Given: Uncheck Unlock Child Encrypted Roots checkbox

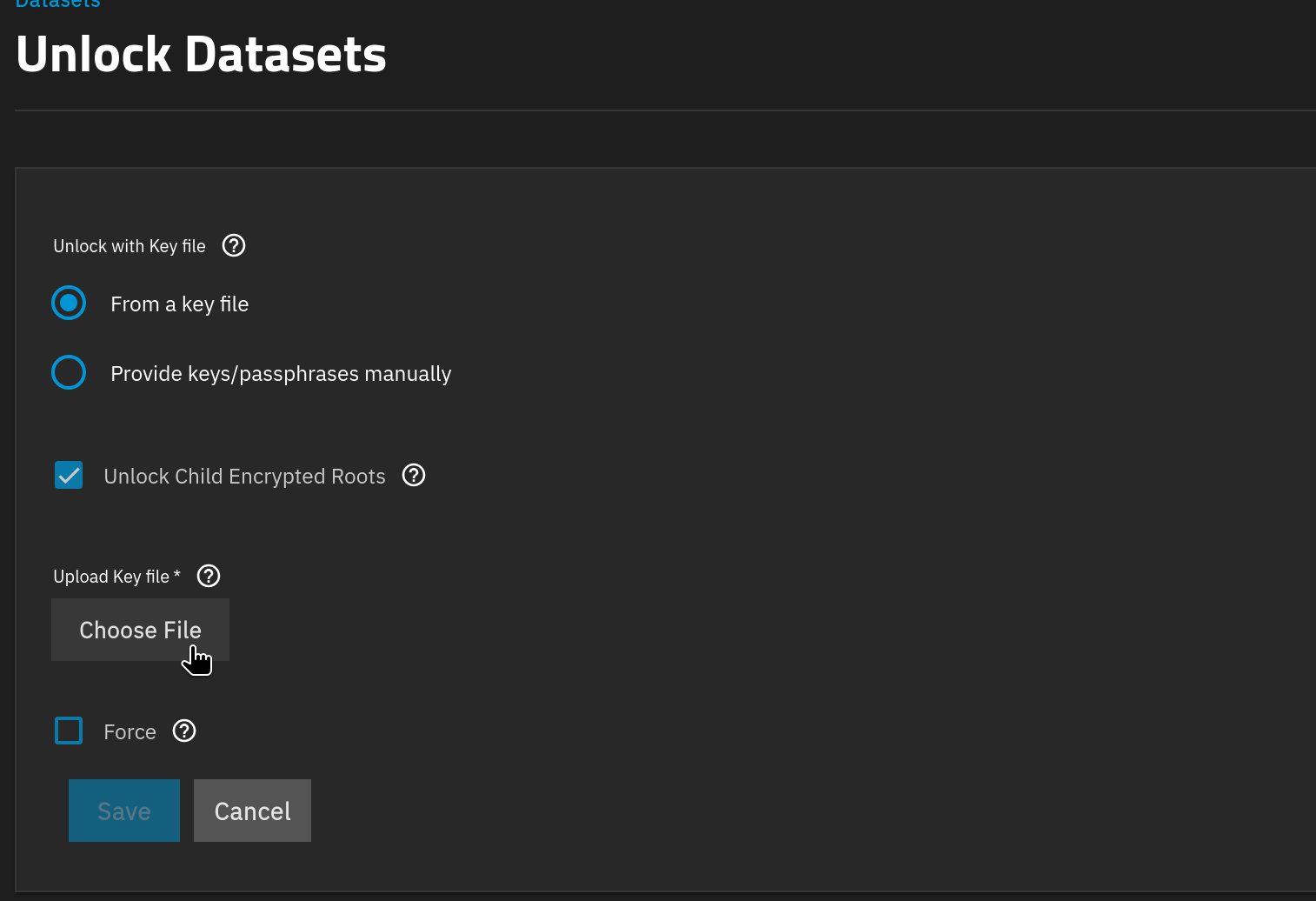Looking at the screenshot, I should point(69,476).
